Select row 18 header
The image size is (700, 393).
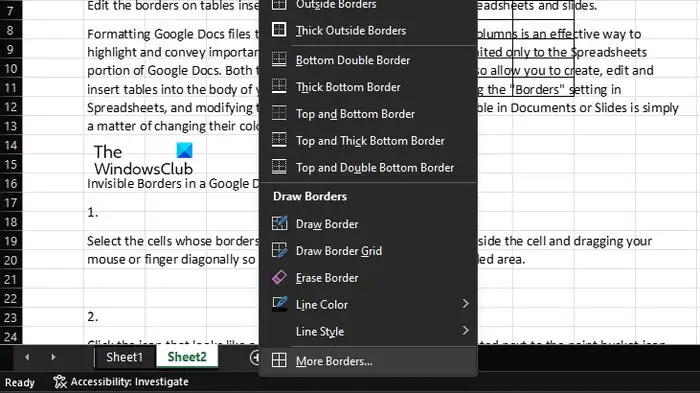click(11, 222)
